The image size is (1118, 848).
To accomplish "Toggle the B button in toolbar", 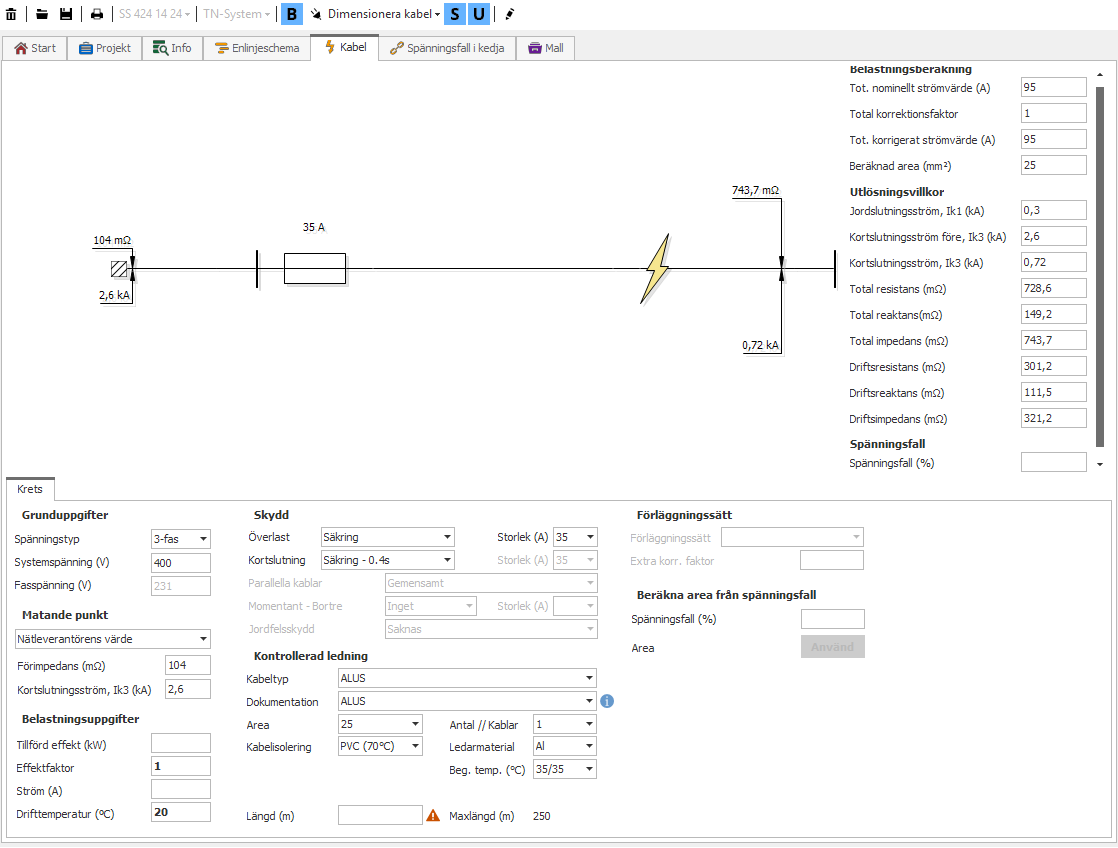I will pos(291,14).
